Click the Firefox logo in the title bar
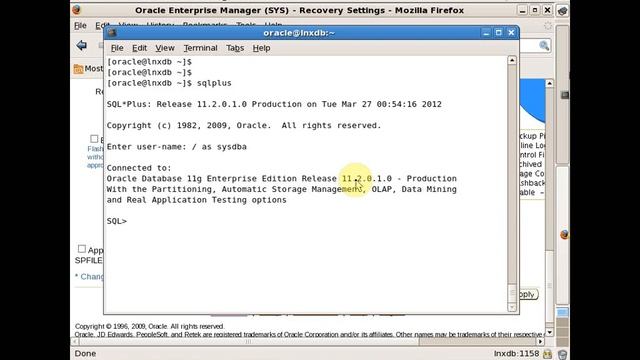The height and width of the screenshot is (360, 640). [77, 10]
